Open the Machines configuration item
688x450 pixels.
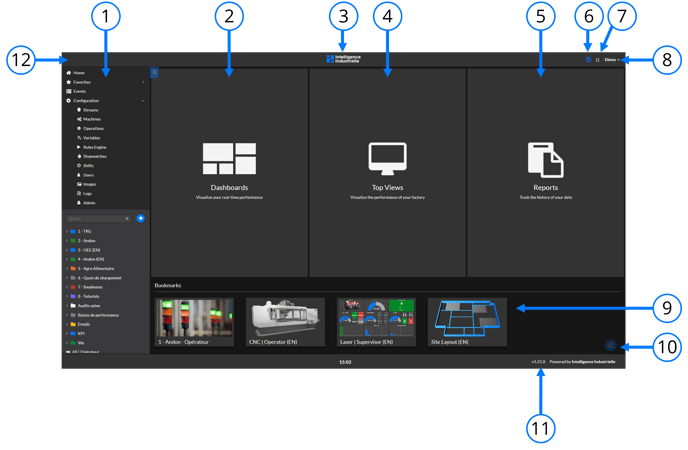coord(92,119)
